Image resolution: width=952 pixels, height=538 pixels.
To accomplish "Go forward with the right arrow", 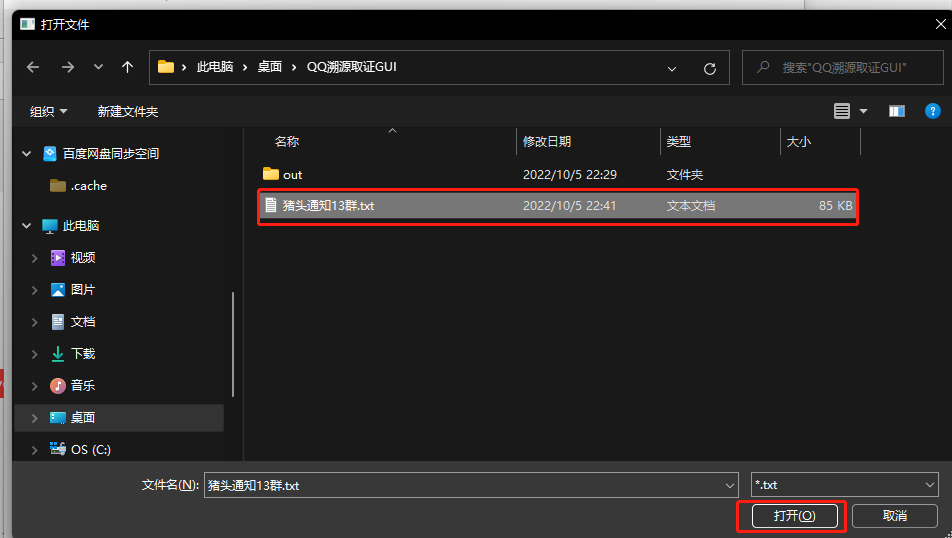I will click(x=67, y=67).
